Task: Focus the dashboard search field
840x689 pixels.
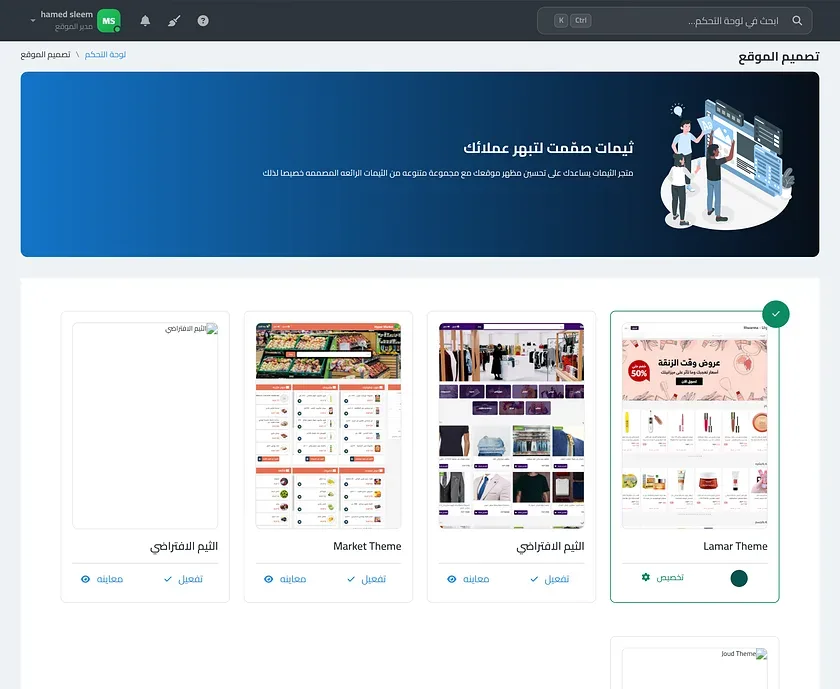Action: point(674,20)
